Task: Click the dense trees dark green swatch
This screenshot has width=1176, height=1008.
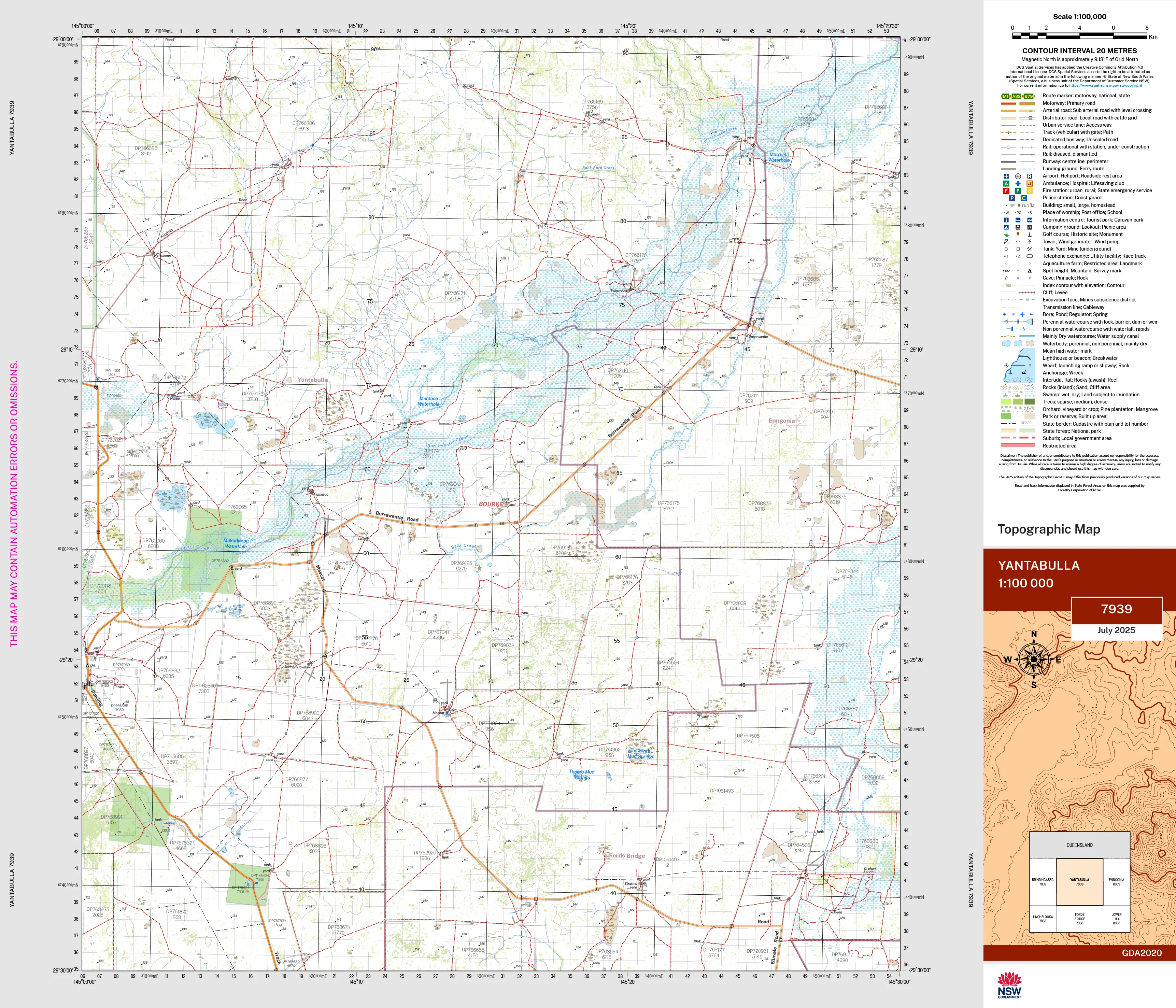Action: tap(1030, 402)
